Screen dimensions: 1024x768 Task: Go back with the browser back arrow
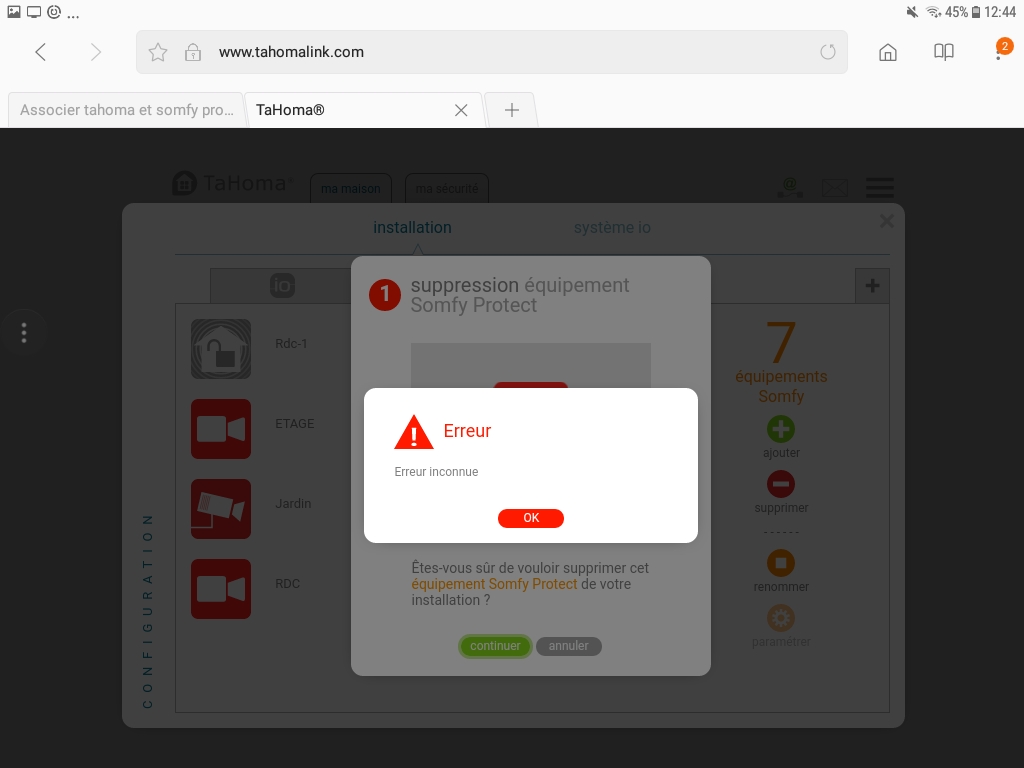coord(40,52)
